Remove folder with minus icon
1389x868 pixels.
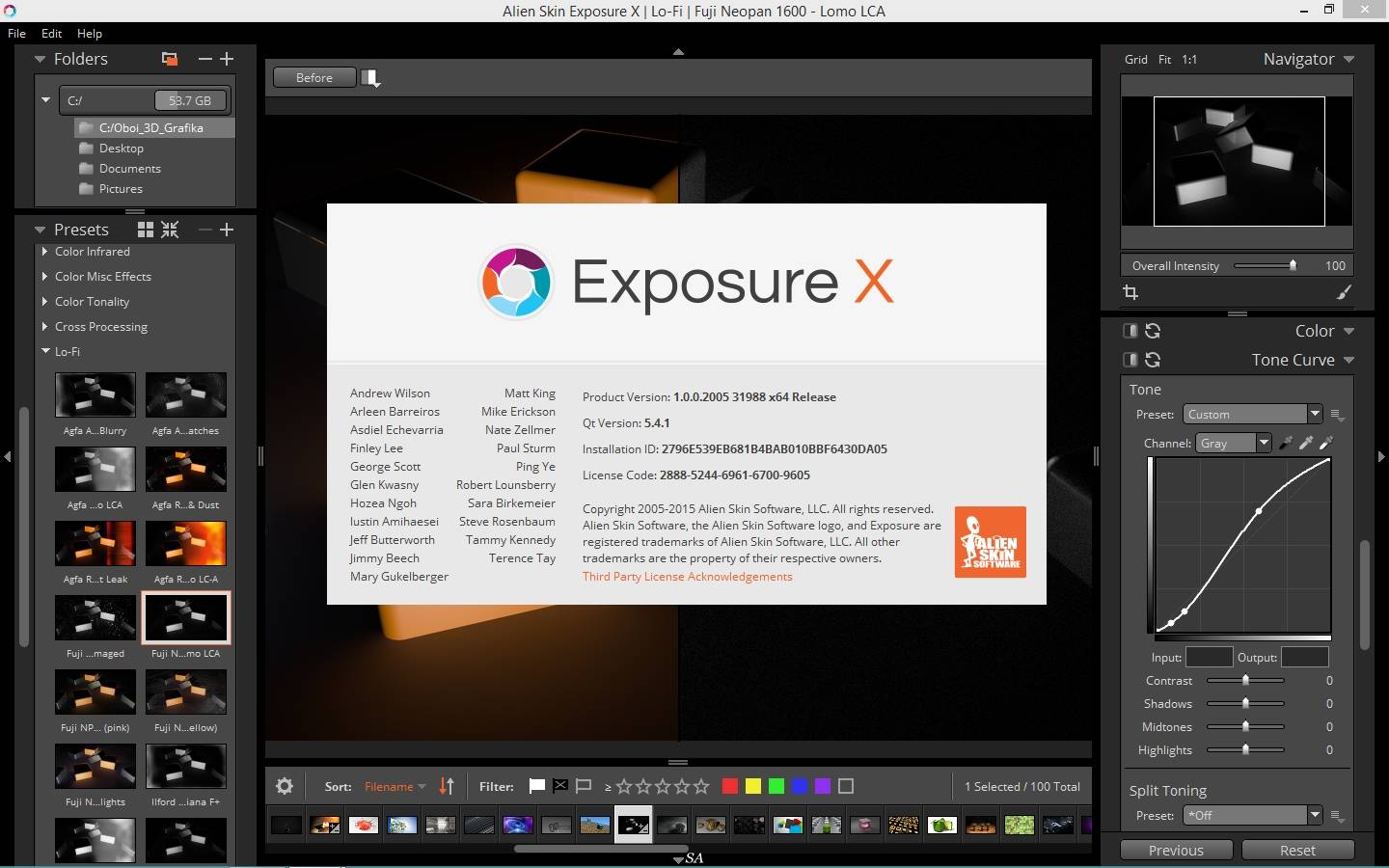point(204,59)
